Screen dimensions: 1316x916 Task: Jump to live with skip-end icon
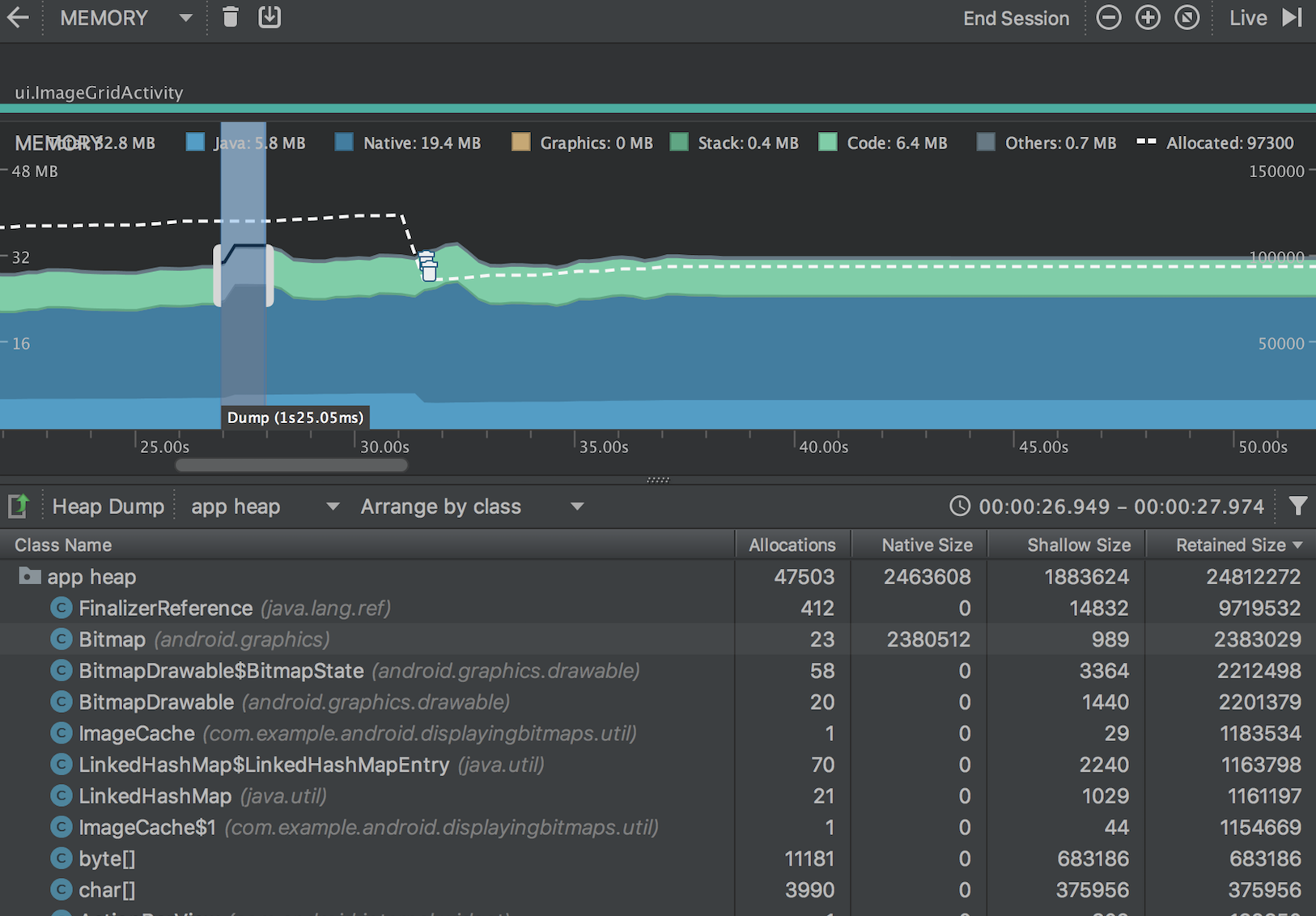[x=1293, y=18]
